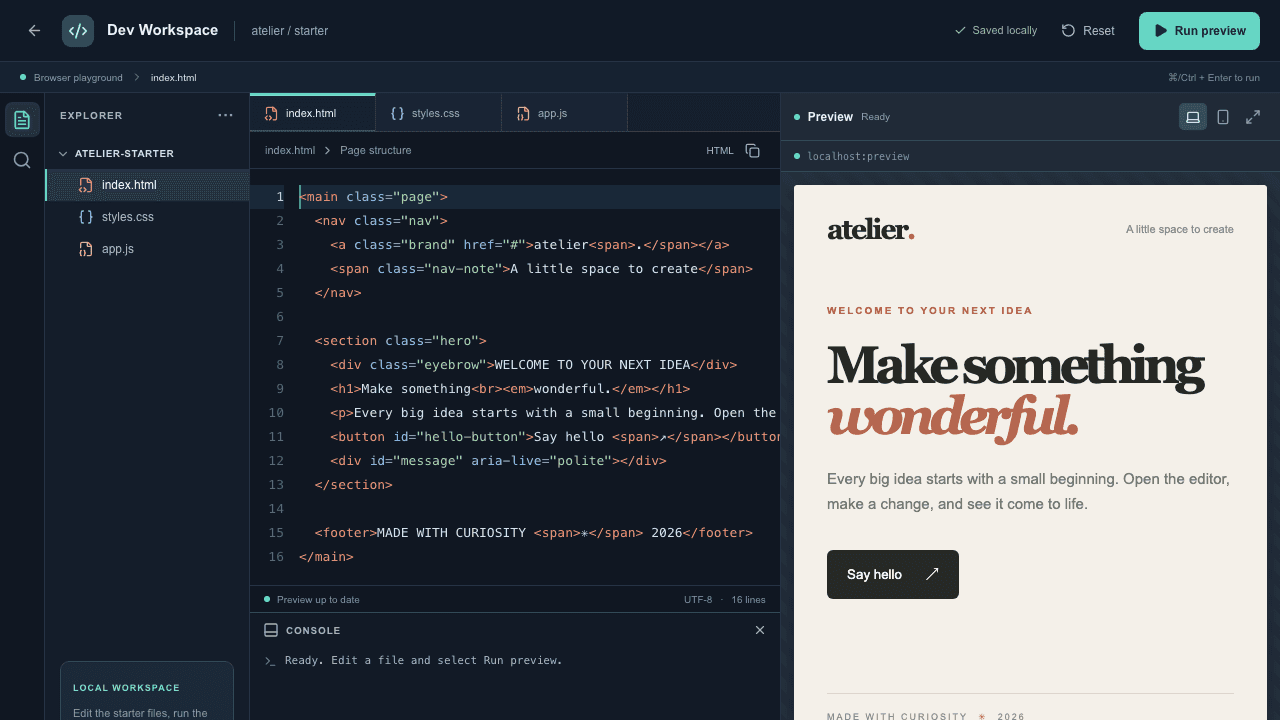Viewport: 1280px width, 720px height.
Task: Click the console Ready message line
Action: click(423, 661)
